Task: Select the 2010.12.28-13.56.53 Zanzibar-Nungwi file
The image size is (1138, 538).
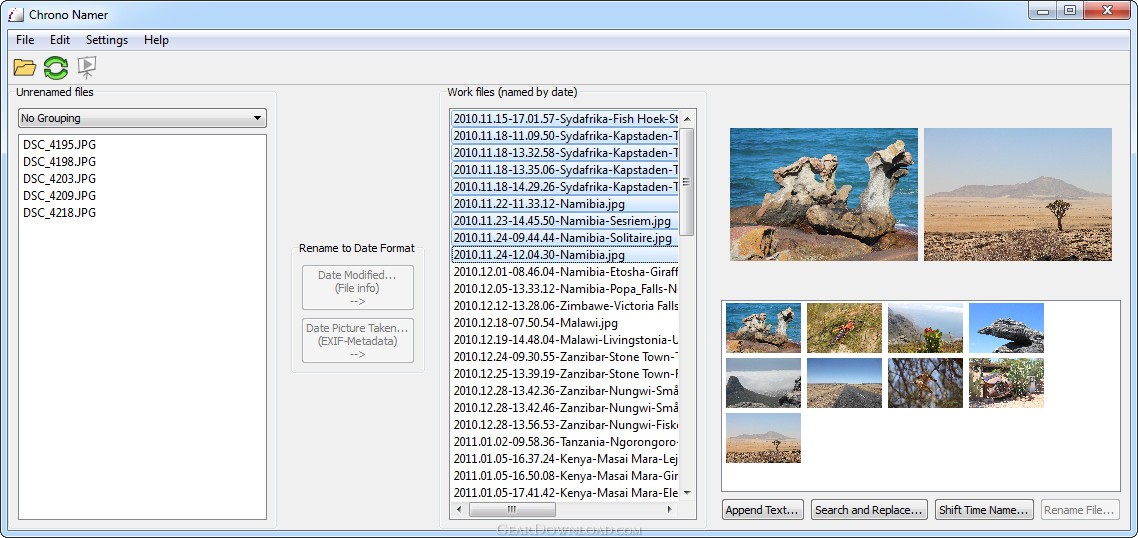Action: [x=565, y=425]
